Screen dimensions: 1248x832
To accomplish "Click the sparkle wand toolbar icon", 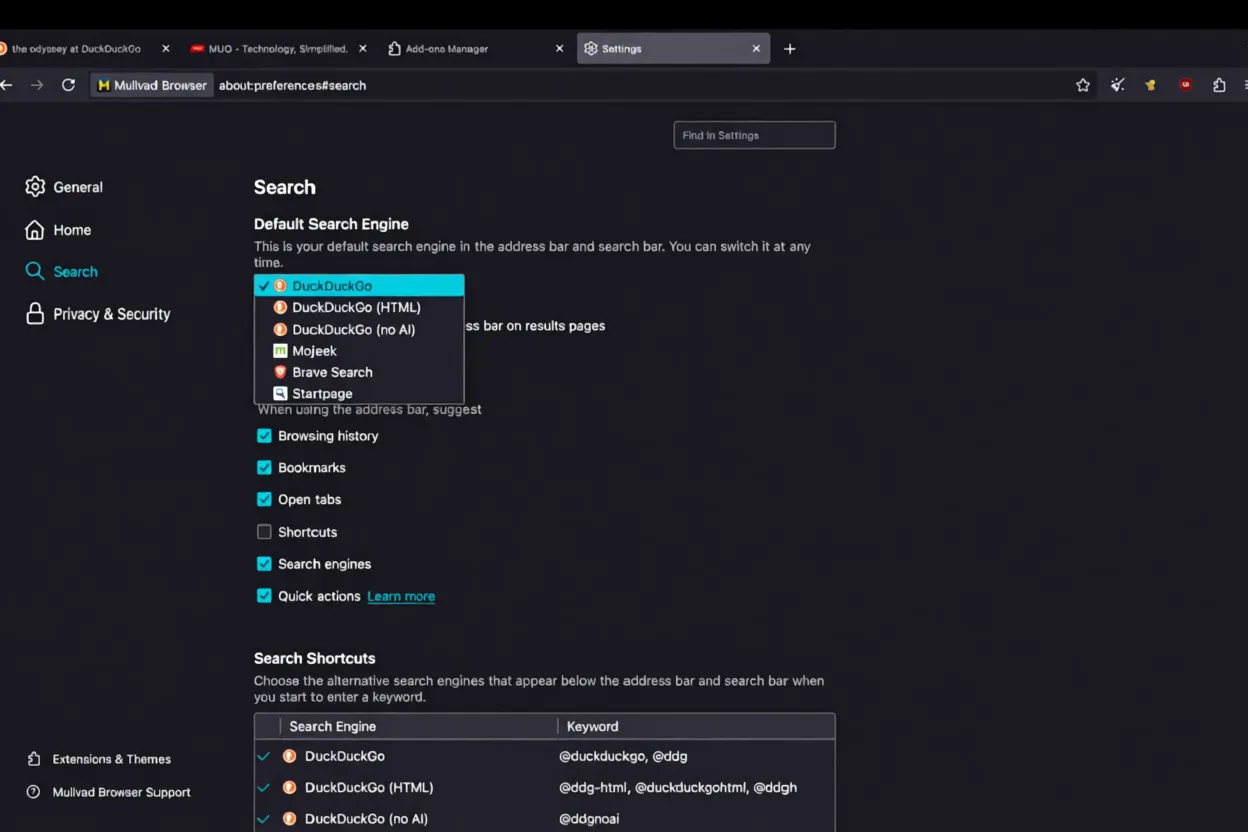I will point(1118,85).
